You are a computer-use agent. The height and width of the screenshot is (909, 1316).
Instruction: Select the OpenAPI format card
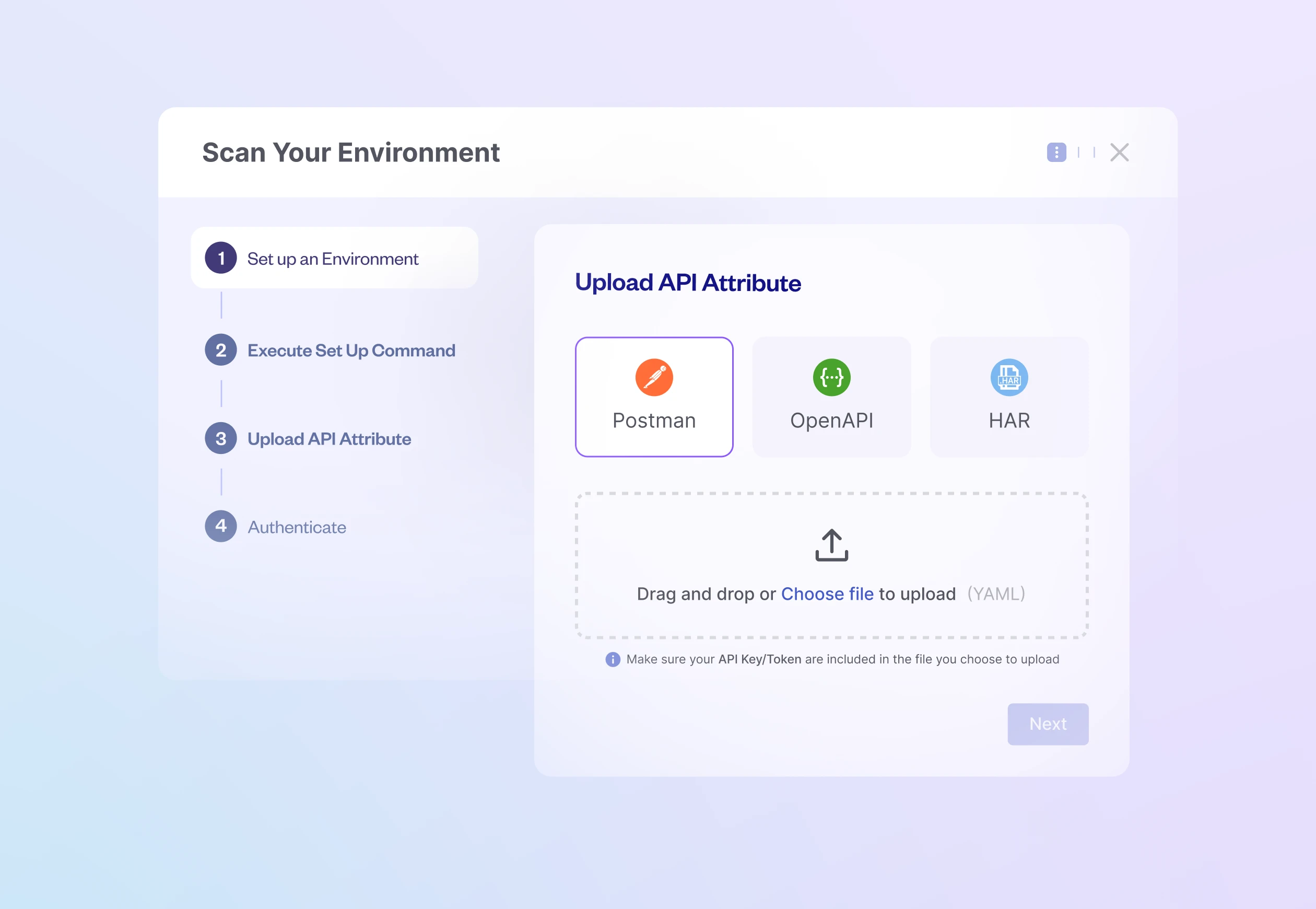coord(831,397)
